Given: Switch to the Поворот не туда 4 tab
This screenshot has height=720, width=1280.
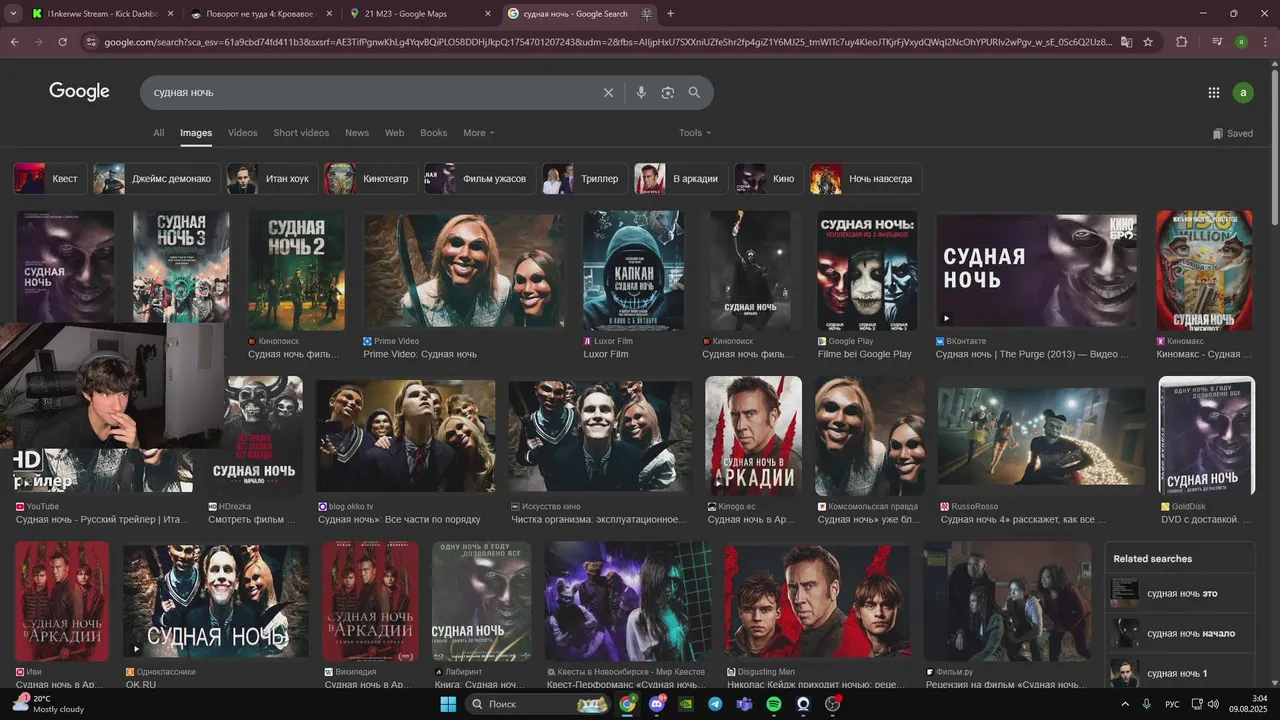Looking at the screenshot, I should [260, 14].
